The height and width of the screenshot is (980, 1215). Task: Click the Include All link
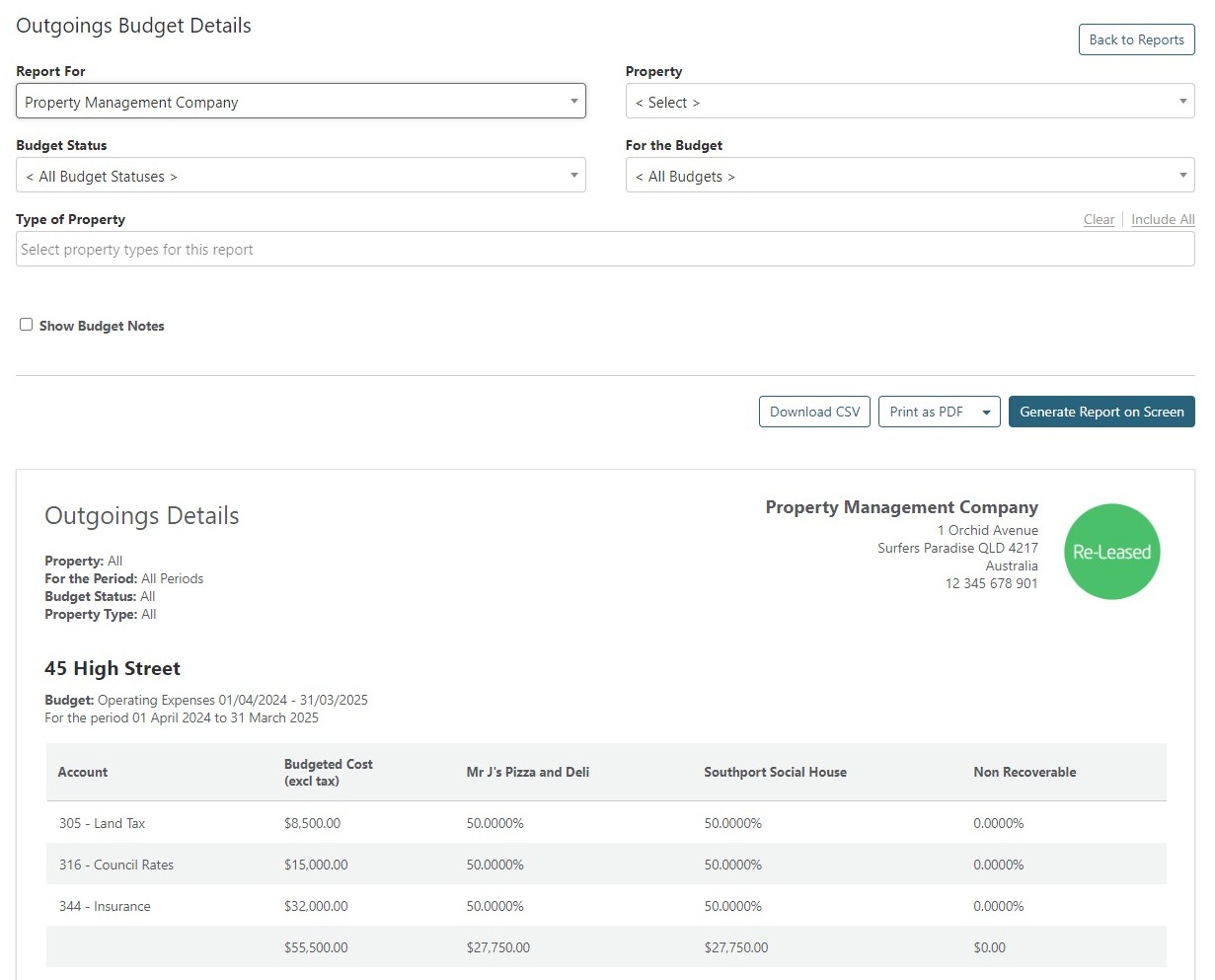(x=1163, y=219)
